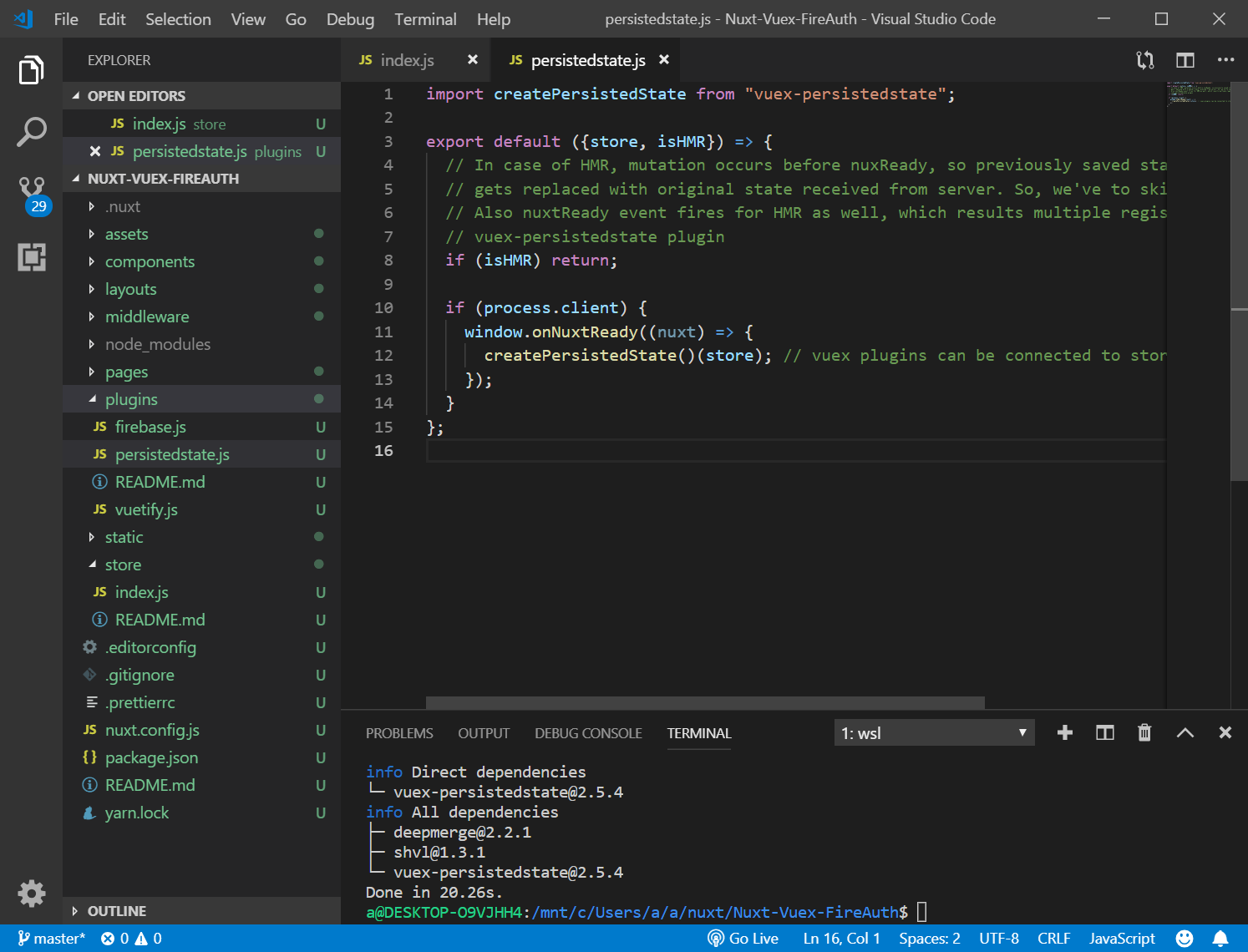The height and width of the screenshot is (952, 1248).
Task: Select index.js store in Open Editors
Action: click(x=201, y=124)
